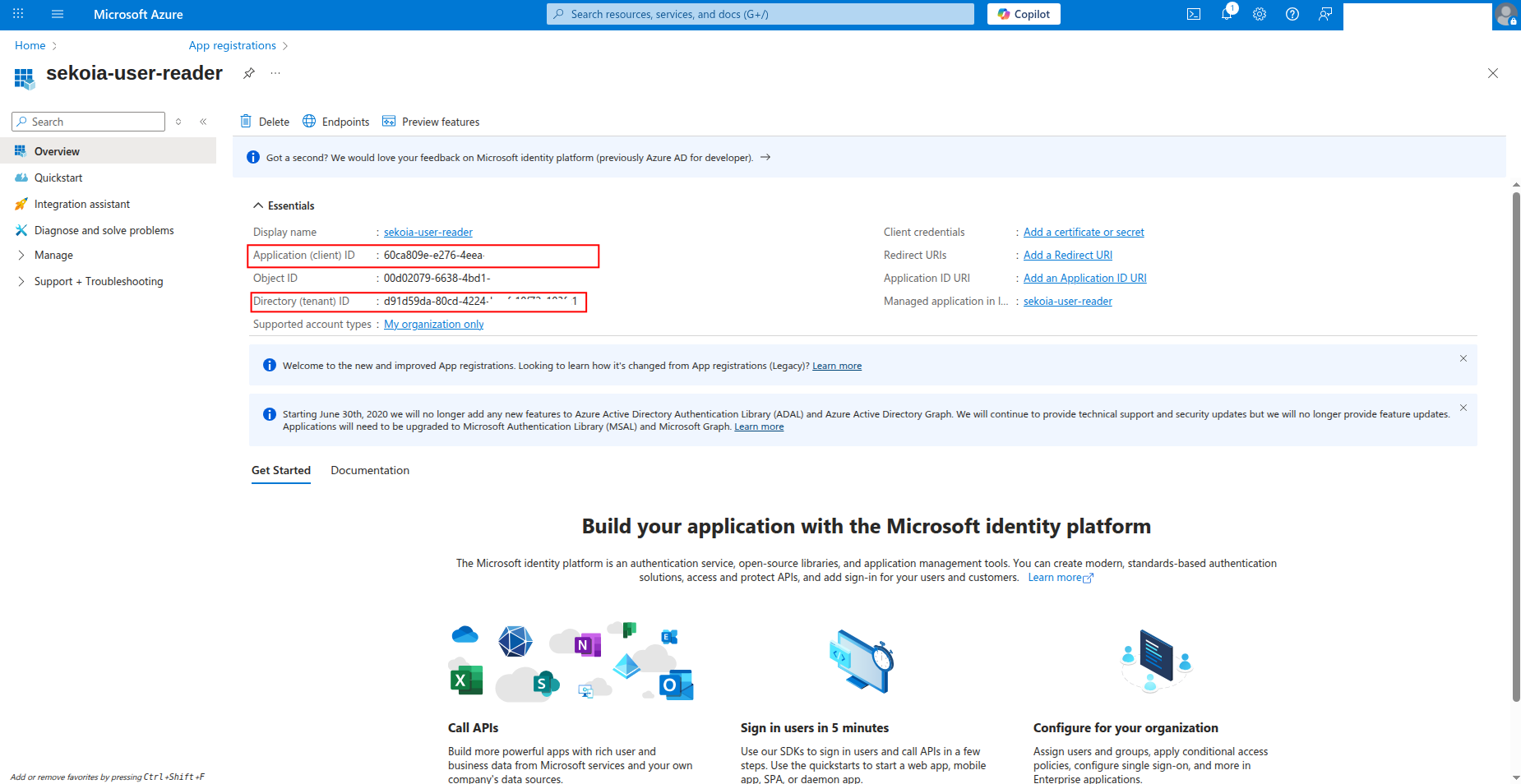Open Add a certificate or secret
The image size is (1521, 784).
coord(1083,232)
